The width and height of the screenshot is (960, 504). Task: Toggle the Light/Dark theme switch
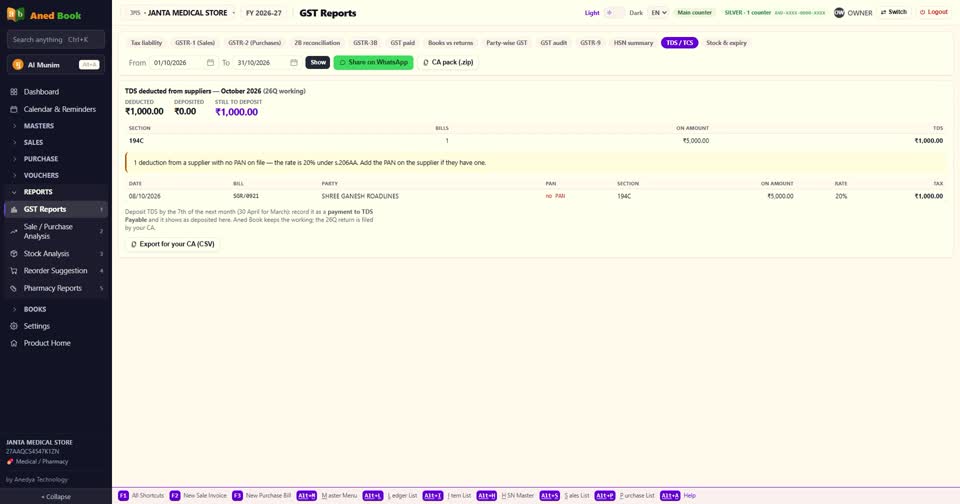[614, 12]
